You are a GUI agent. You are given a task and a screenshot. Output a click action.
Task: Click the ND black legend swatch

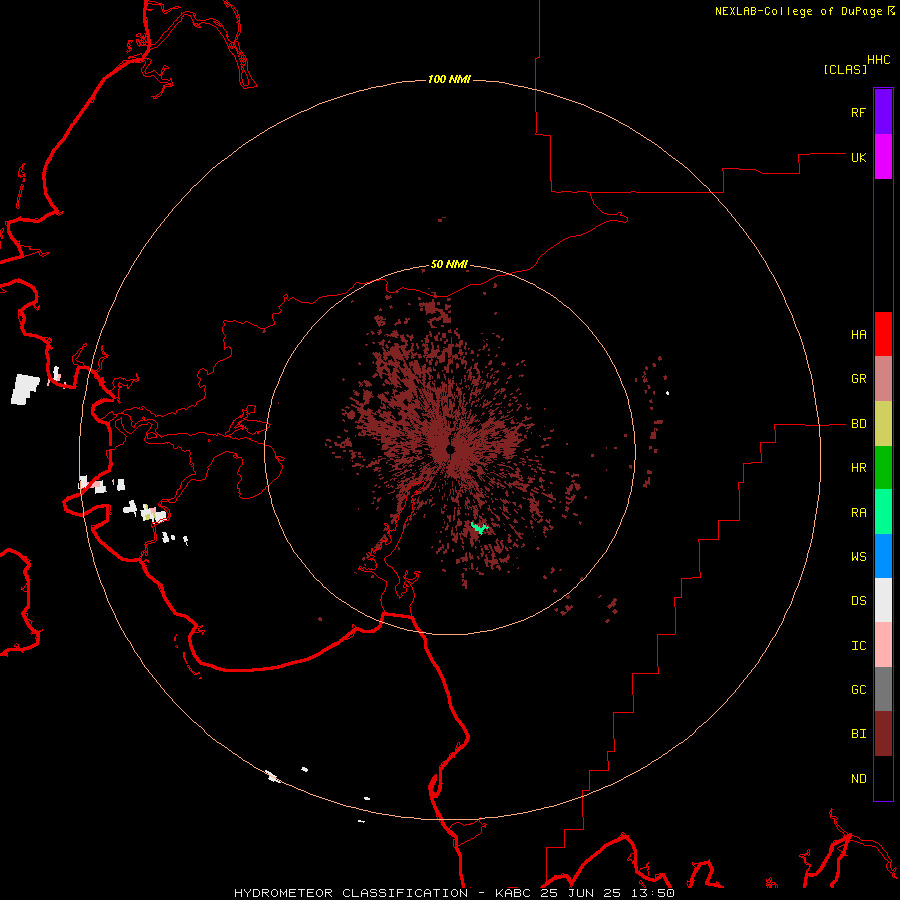click(x=883, y=778)
